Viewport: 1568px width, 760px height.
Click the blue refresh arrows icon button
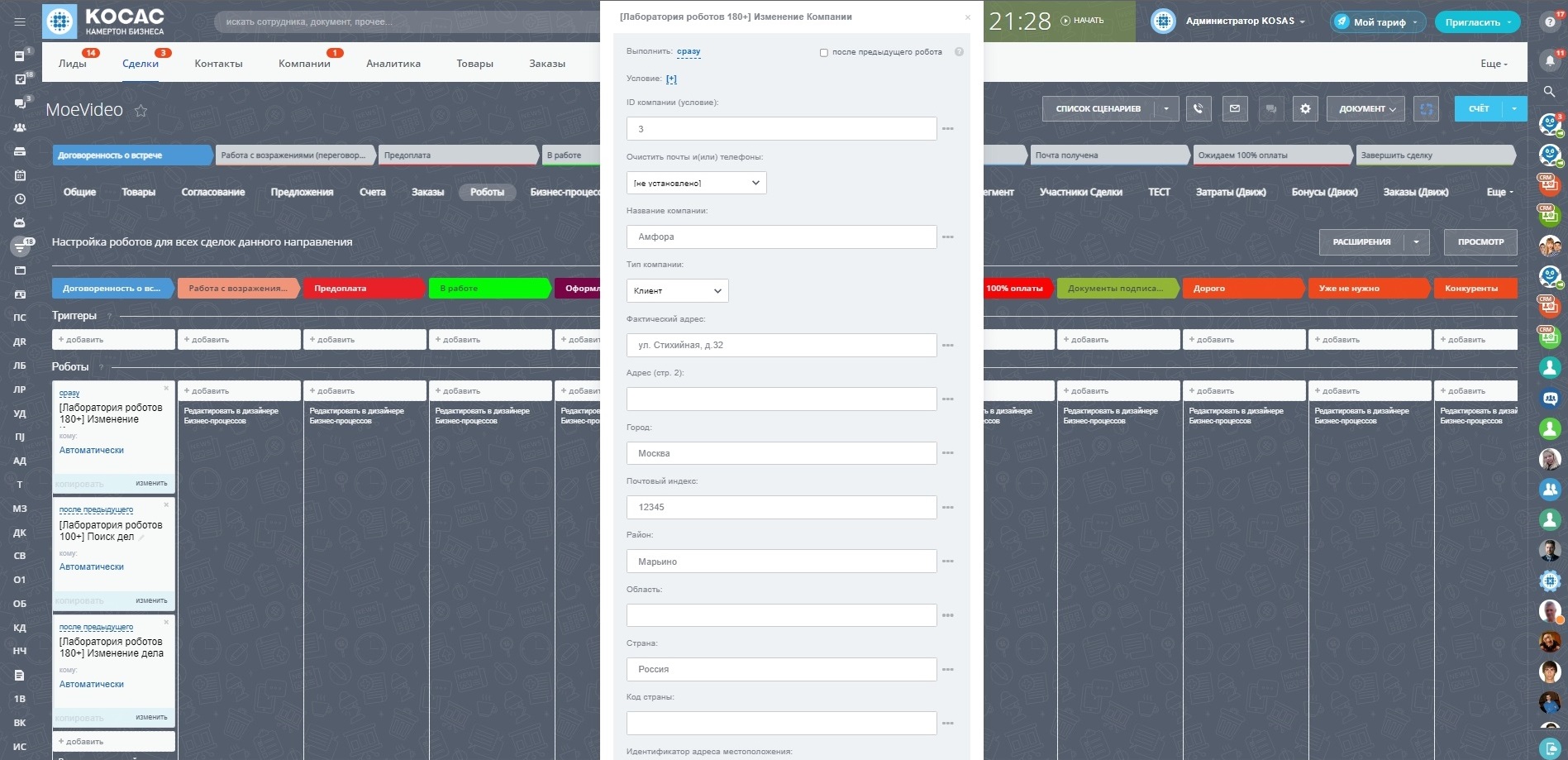tap(1427, 108)
